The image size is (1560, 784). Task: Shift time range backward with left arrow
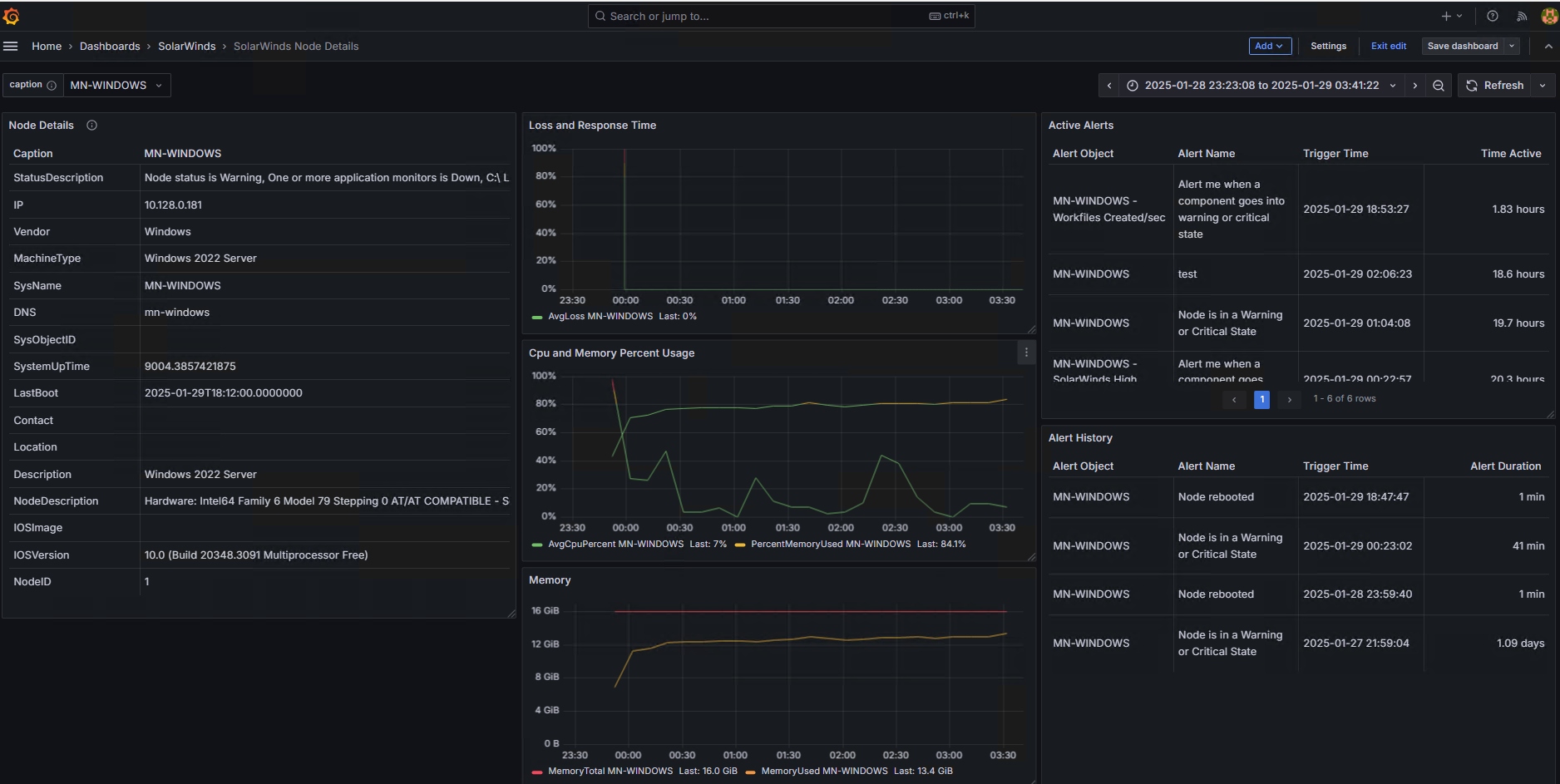[x=1109, y=86]
